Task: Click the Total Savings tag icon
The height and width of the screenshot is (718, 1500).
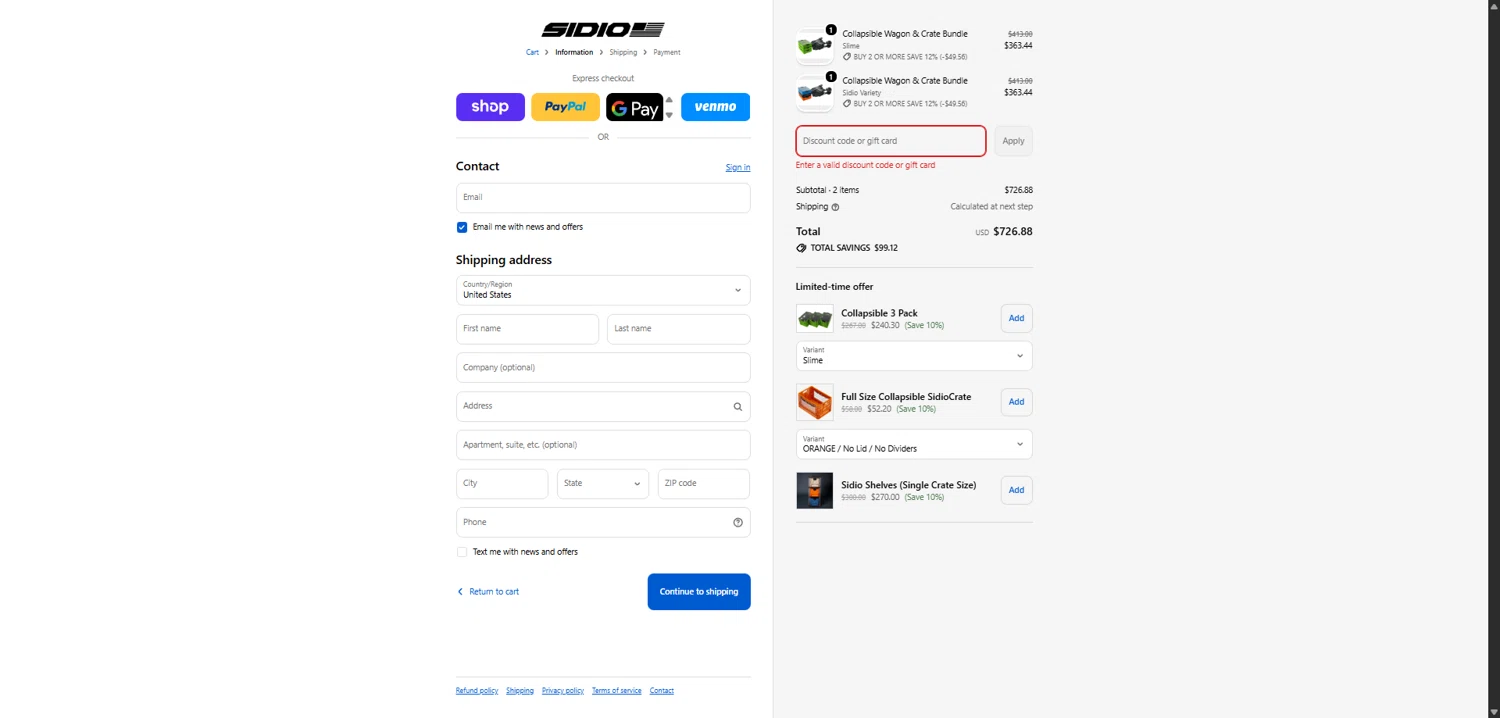Action: (x=801, y=248)
